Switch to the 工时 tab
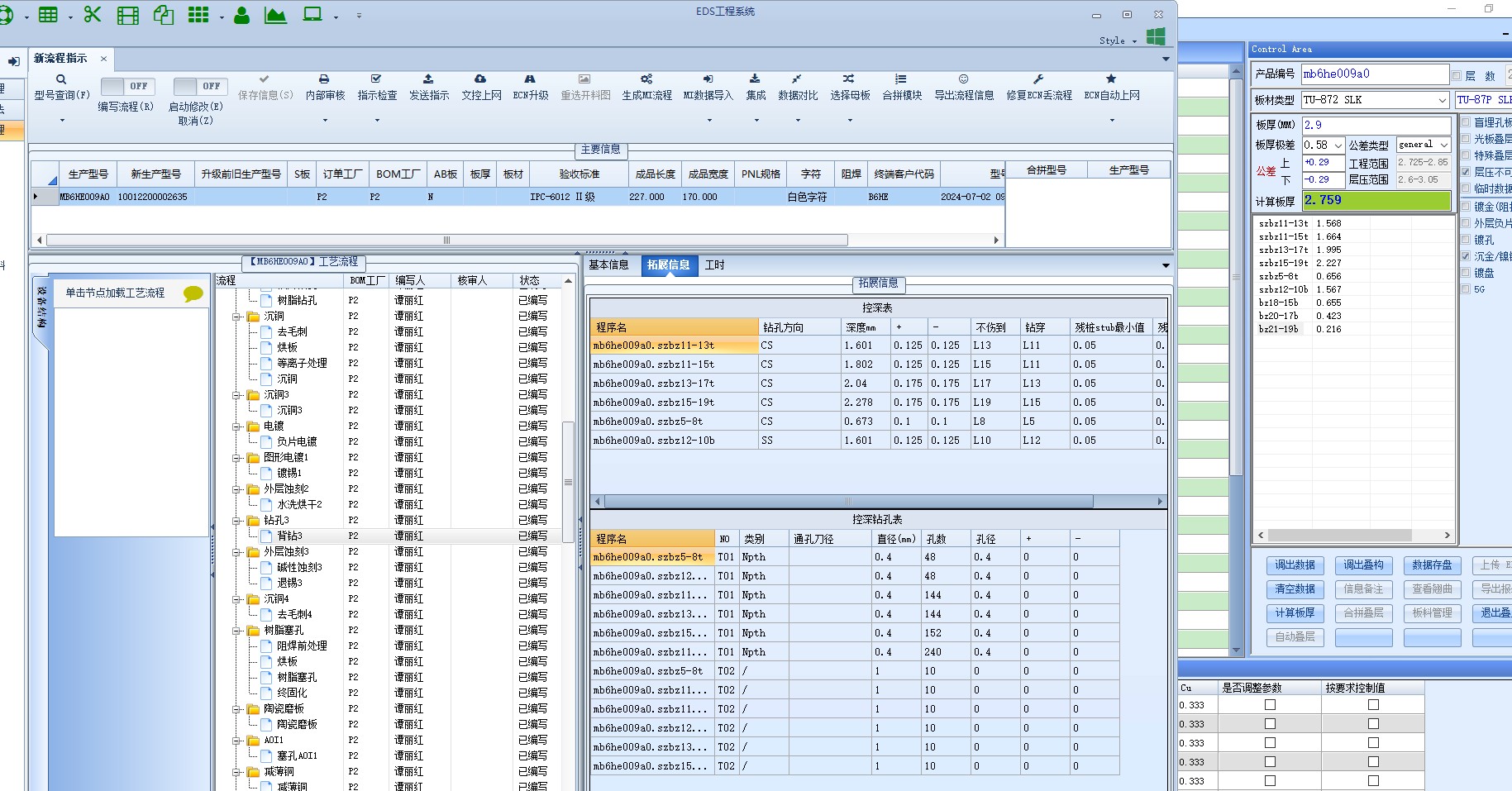This screenshot has width=1512, height=791. click(714, 265)
